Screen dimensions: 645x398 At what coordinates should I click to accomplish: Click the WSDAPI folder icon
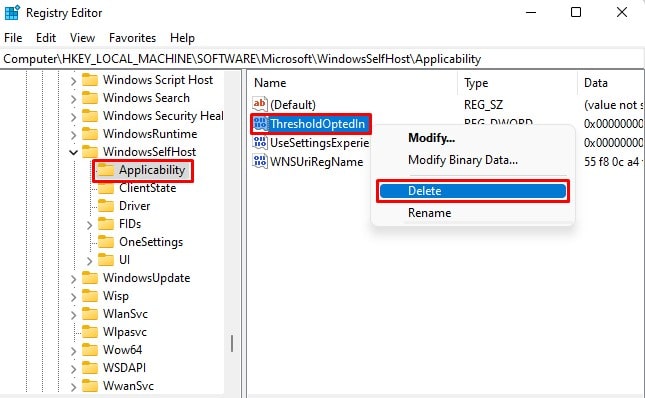point(90,368)
